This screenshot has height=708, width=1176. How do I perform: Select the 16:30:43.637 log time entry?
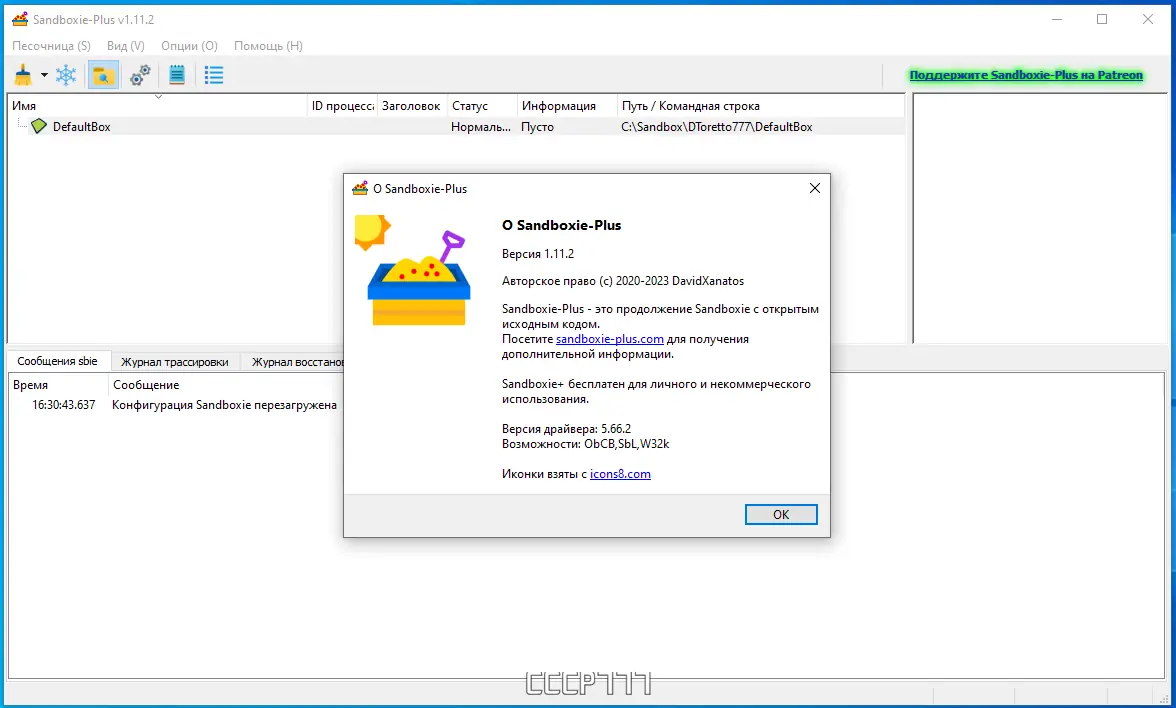coord(64,405)
